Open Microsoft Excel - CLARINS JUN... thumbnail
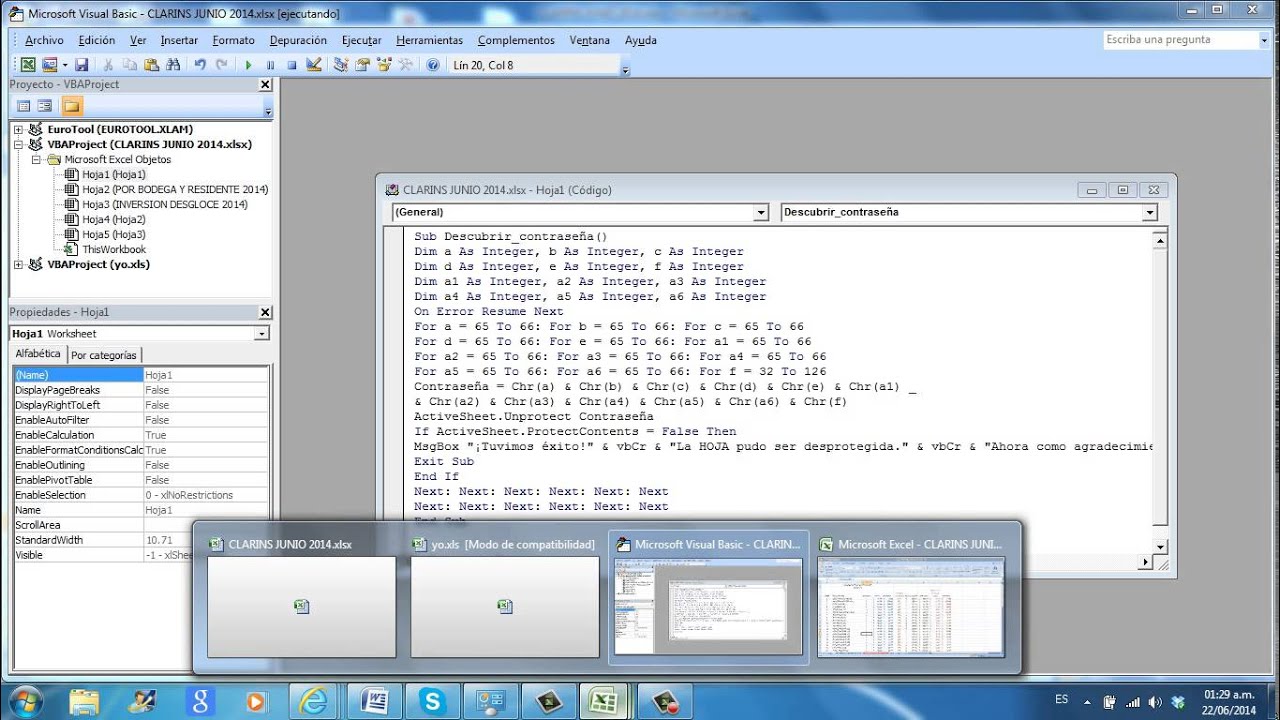The height and width of the screenshot is (720, 1280). [x=911, y=598]
